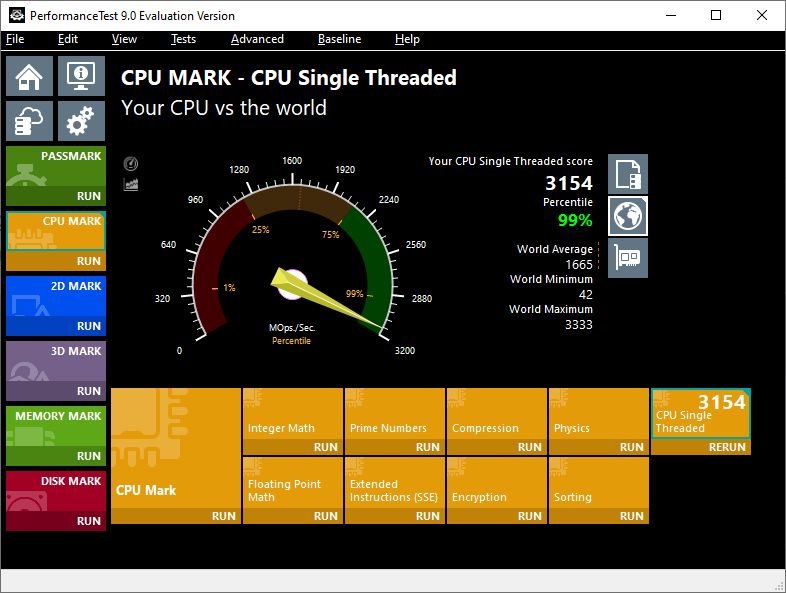This screenshot has width=786, height=593.
Task: Click the World Minimum value 42
Action: pos(585,295)
